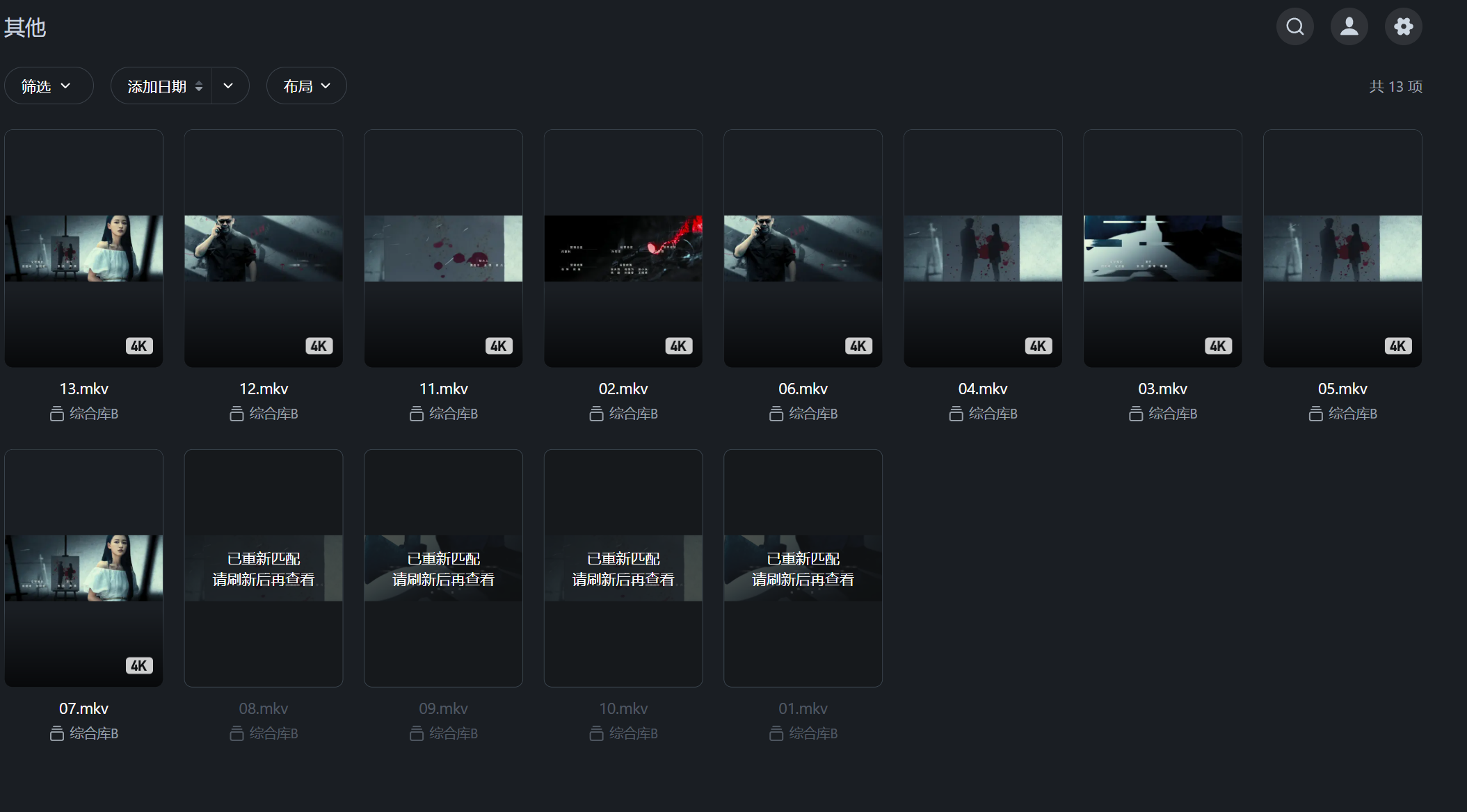Open the 02.mkv poster thumbnail
Screen dimensions: 1467x812
click(623, 248)
